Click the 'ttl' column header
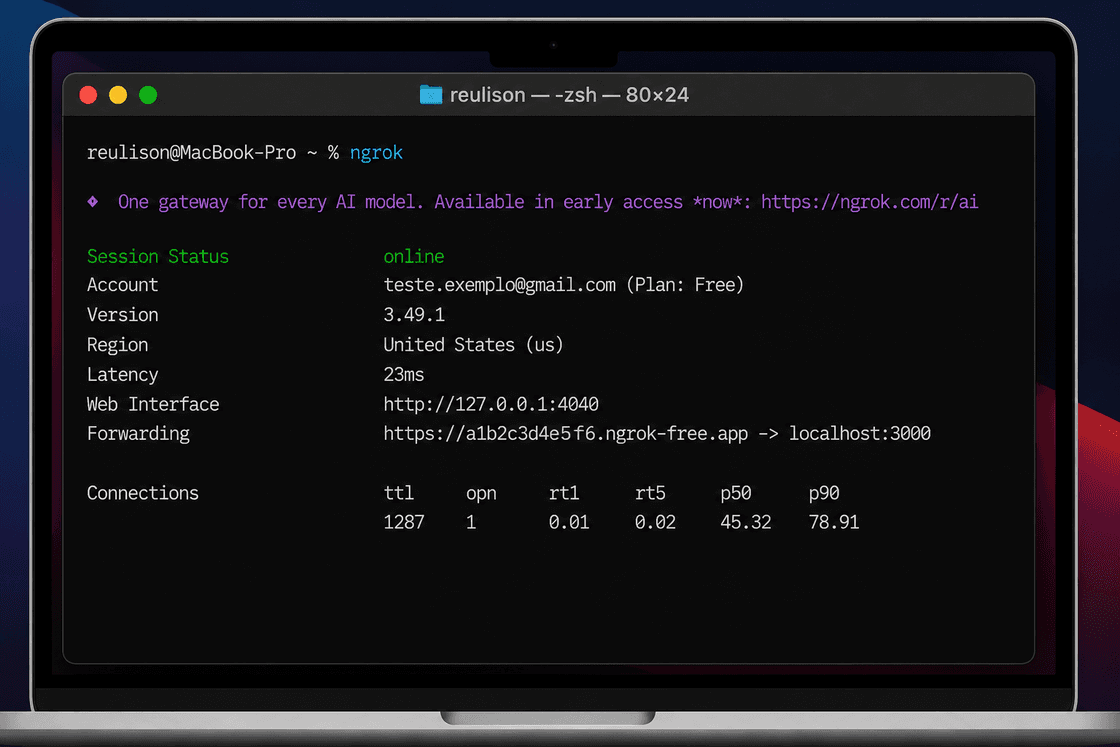This screenshot has height=747, width=1120. pos(399,493)
